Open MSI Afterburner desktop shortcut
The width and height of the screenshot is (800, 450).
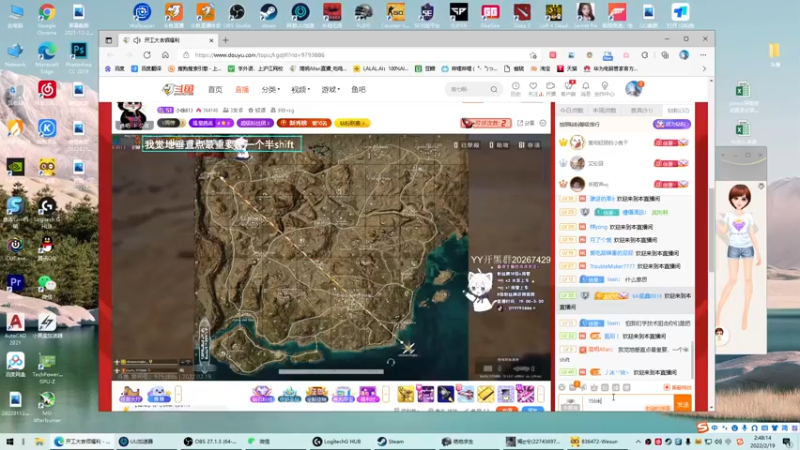point(47,407)
